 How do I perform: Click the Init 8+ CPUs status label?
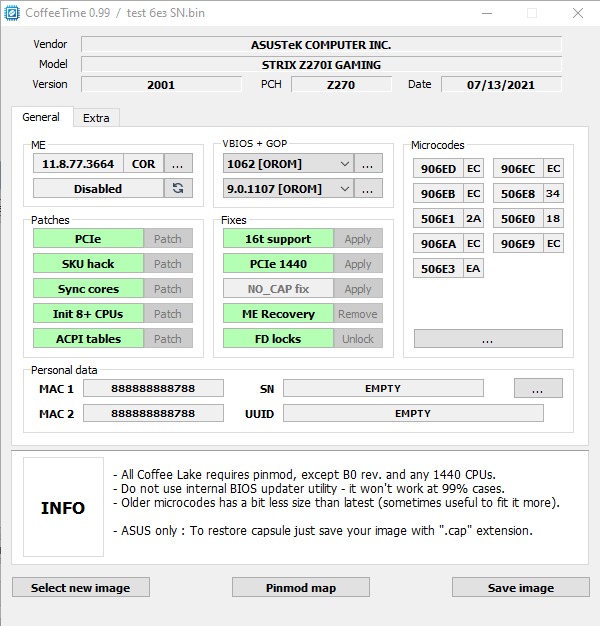(88, 314)
